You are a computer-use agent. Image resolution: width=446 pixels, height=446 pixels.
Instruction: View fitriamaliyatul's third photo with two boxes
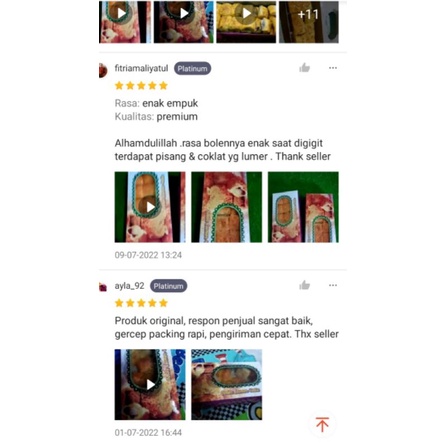click(x=303, y=207)
